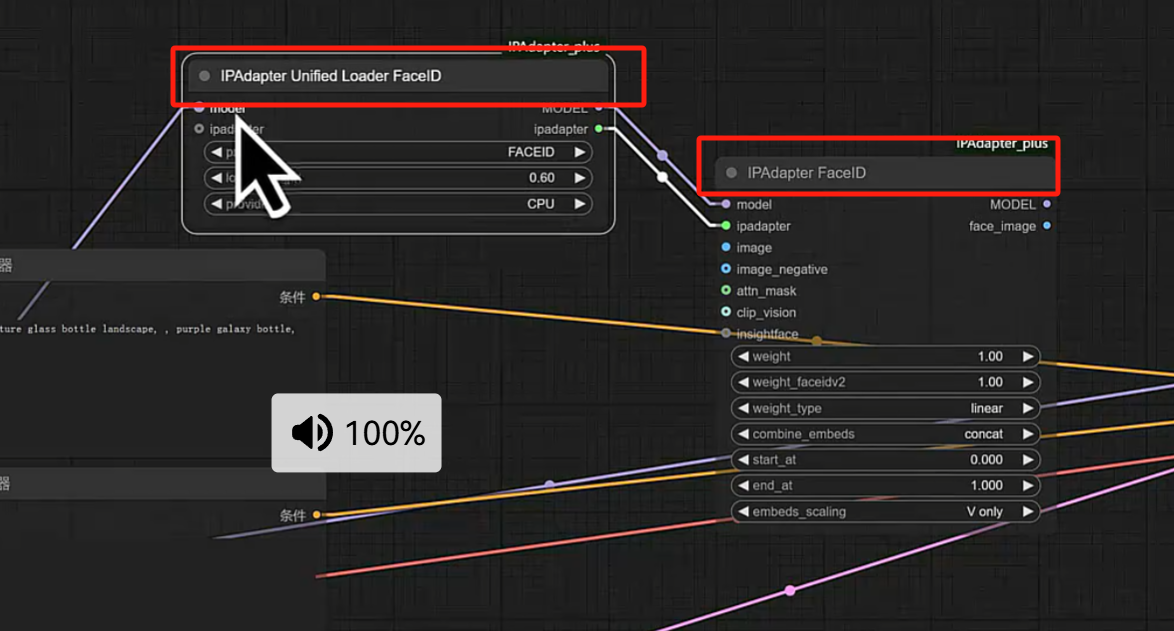Select the image_negative input socket
This screenshot has width=1174, height=631.
point(726,270)
